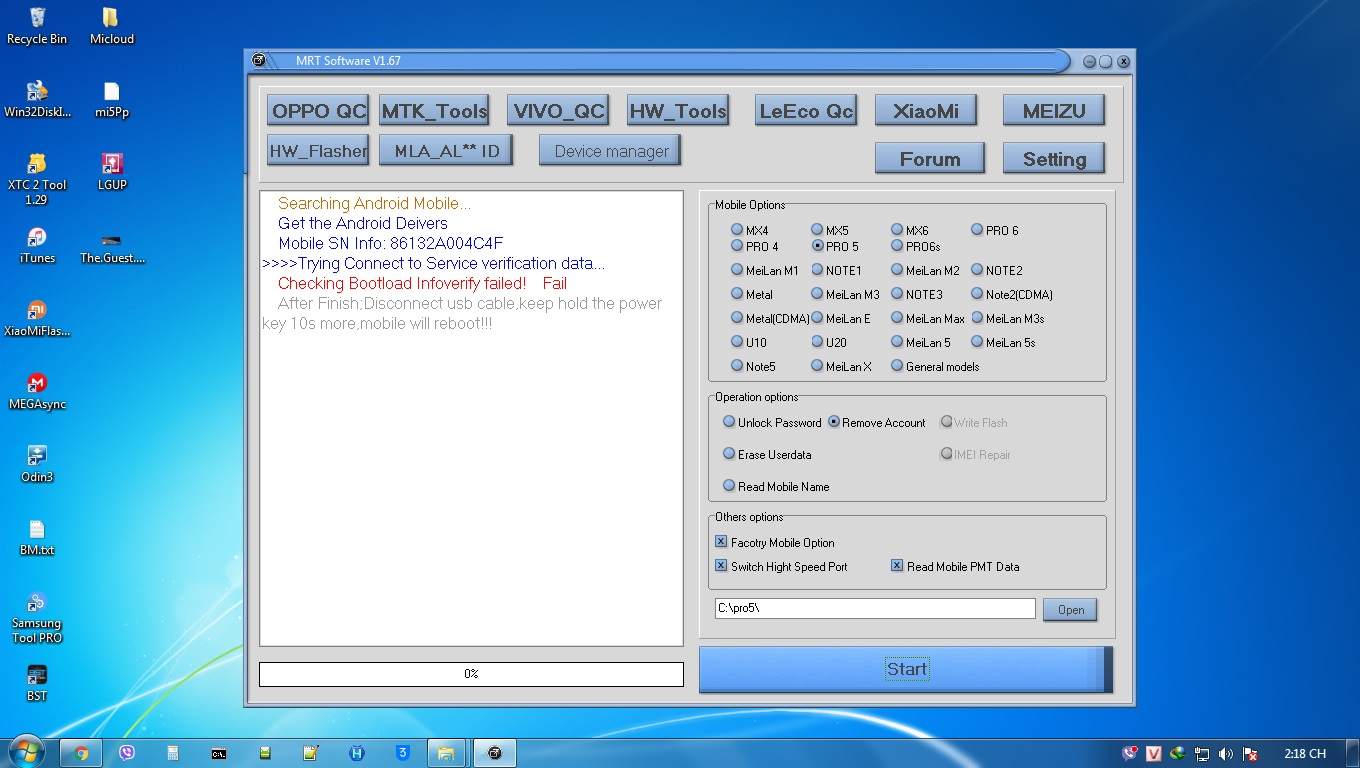
Task: Switch to the XiaoMi tab
Action: (x=926, y=110)
